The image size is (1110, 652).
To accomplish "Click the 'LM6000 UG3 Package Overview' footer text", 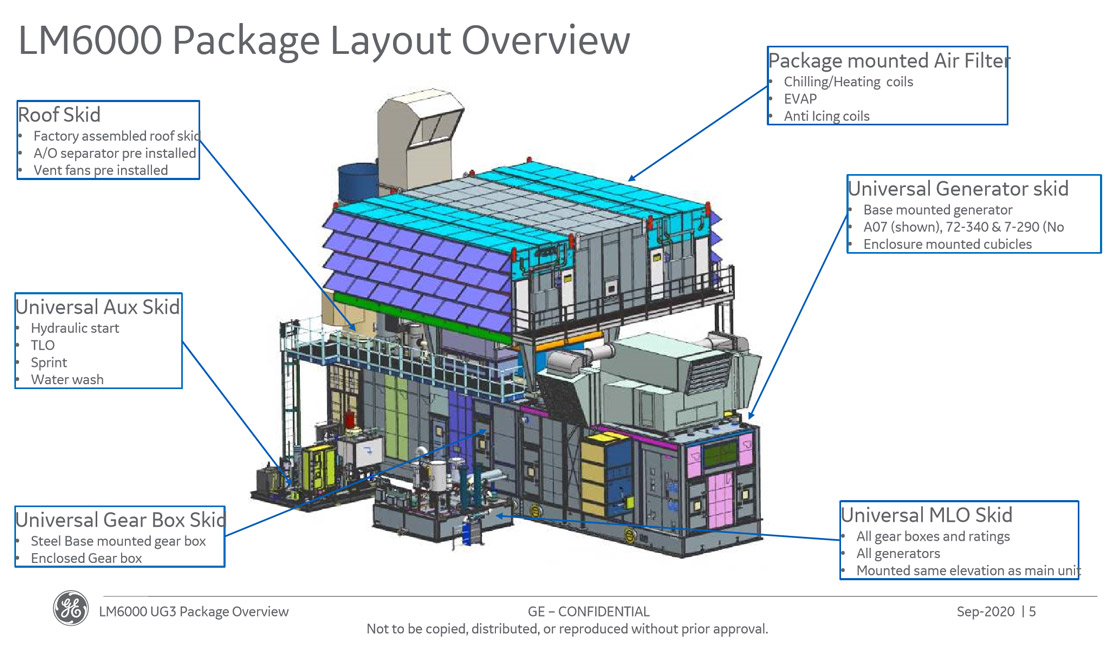I will [x=194, y=612].
